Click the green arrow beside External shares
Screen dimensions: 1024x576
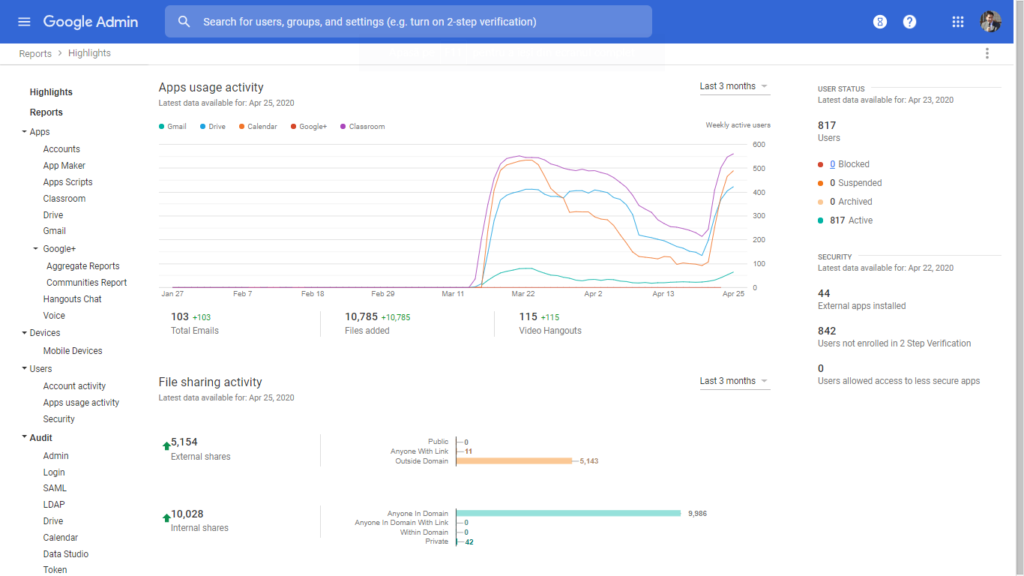pos(167,446)
